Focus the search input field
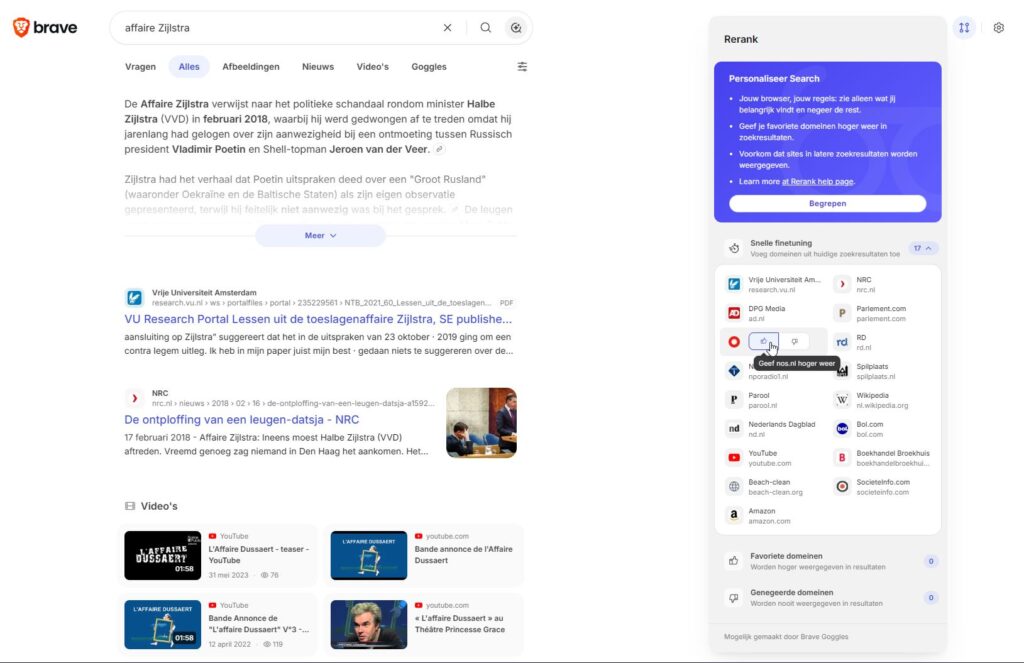This screenshot has height=663, width=1024. (x=280, y=27)
